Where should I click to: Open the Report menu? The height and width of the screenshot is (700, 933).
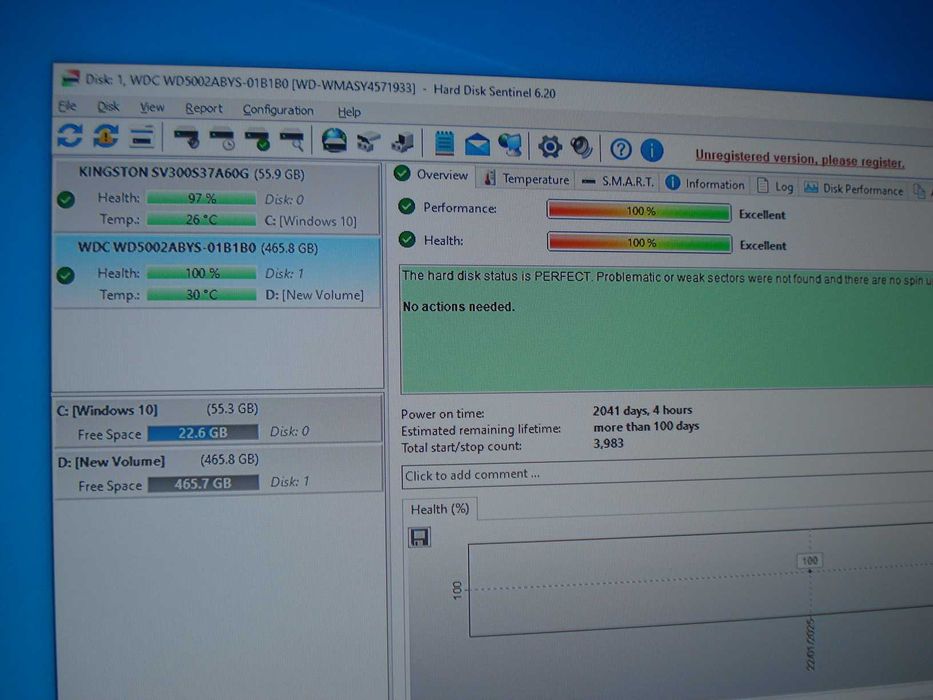point(203,108)
